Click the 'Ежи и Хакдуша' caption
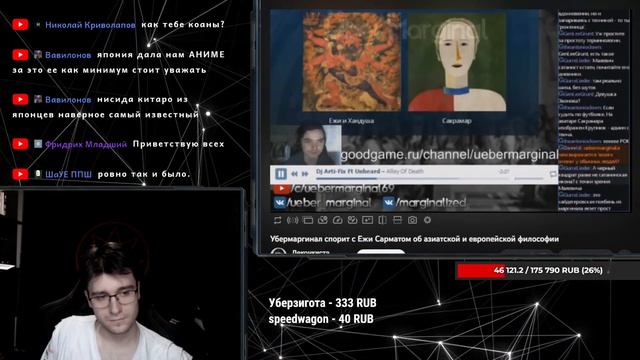 pyautogui.click(x=351, y=121)
